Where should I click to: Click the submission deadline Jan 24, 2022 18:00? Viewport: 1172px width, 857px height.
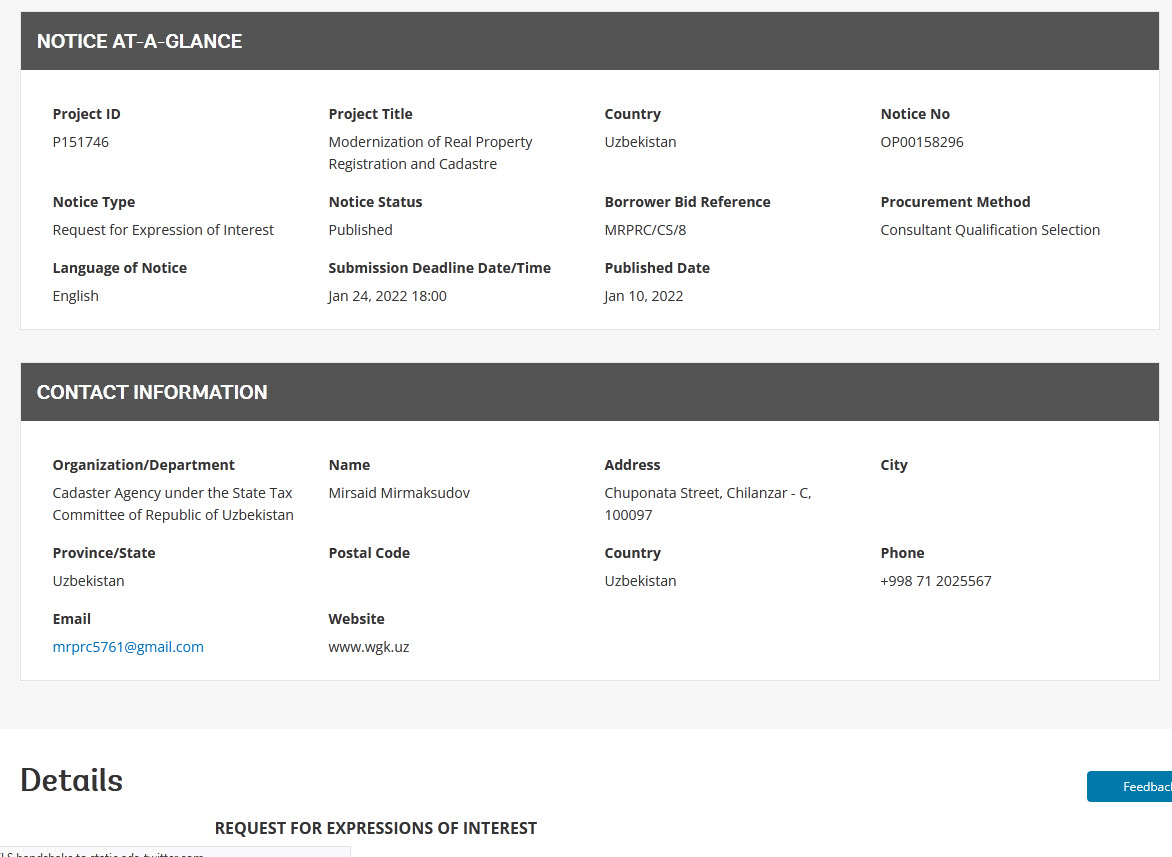[387, 296]
